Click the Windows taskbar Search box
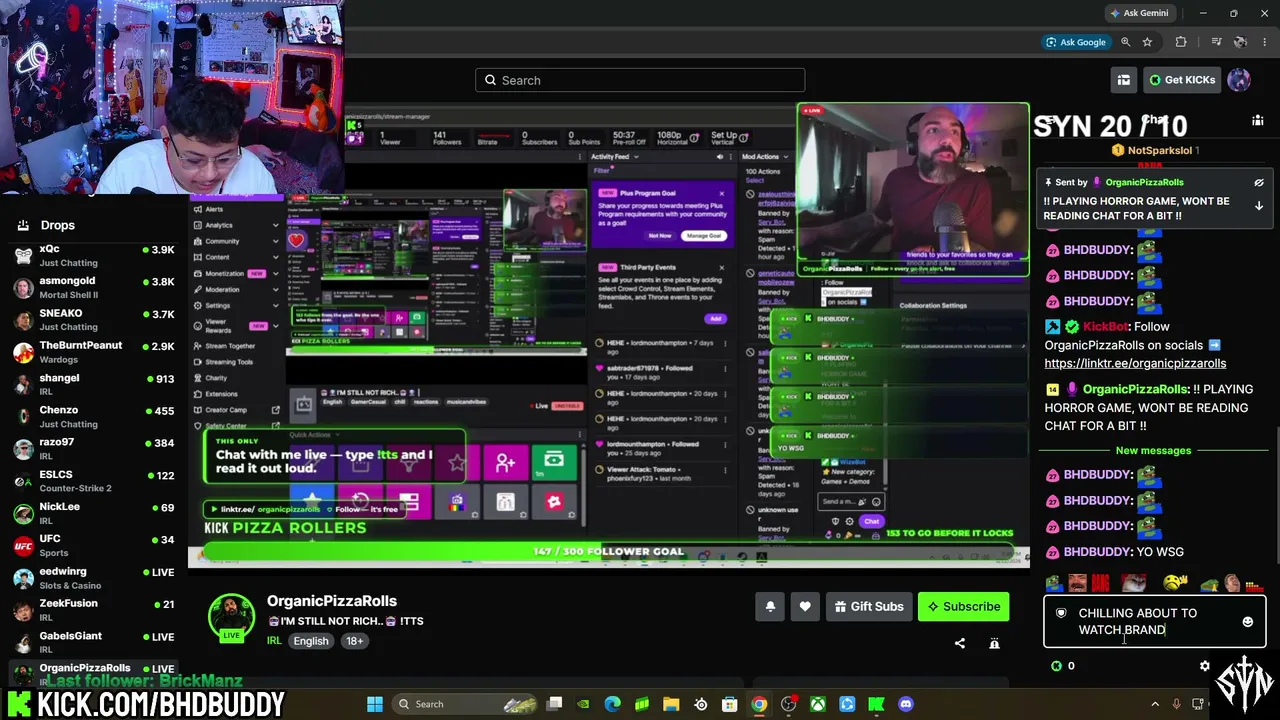1280x720 pixels. click(465, 704)
